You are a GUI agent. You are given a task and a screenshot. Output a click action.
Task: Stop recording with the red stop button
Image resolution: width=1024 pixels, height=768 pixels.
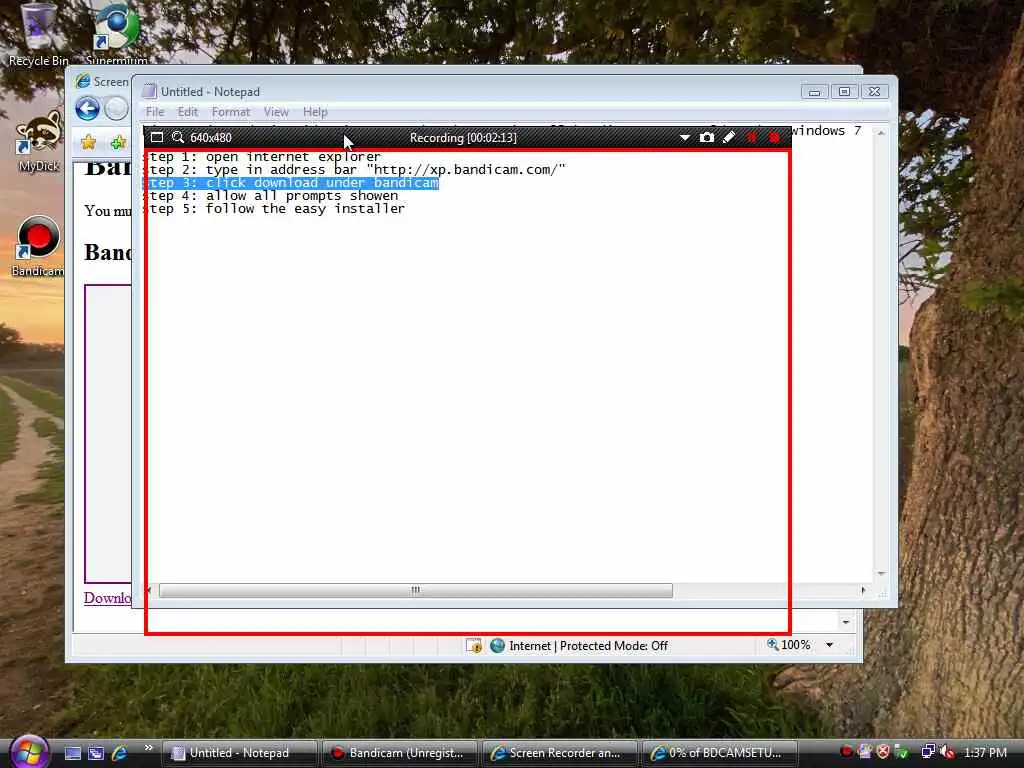774,137
